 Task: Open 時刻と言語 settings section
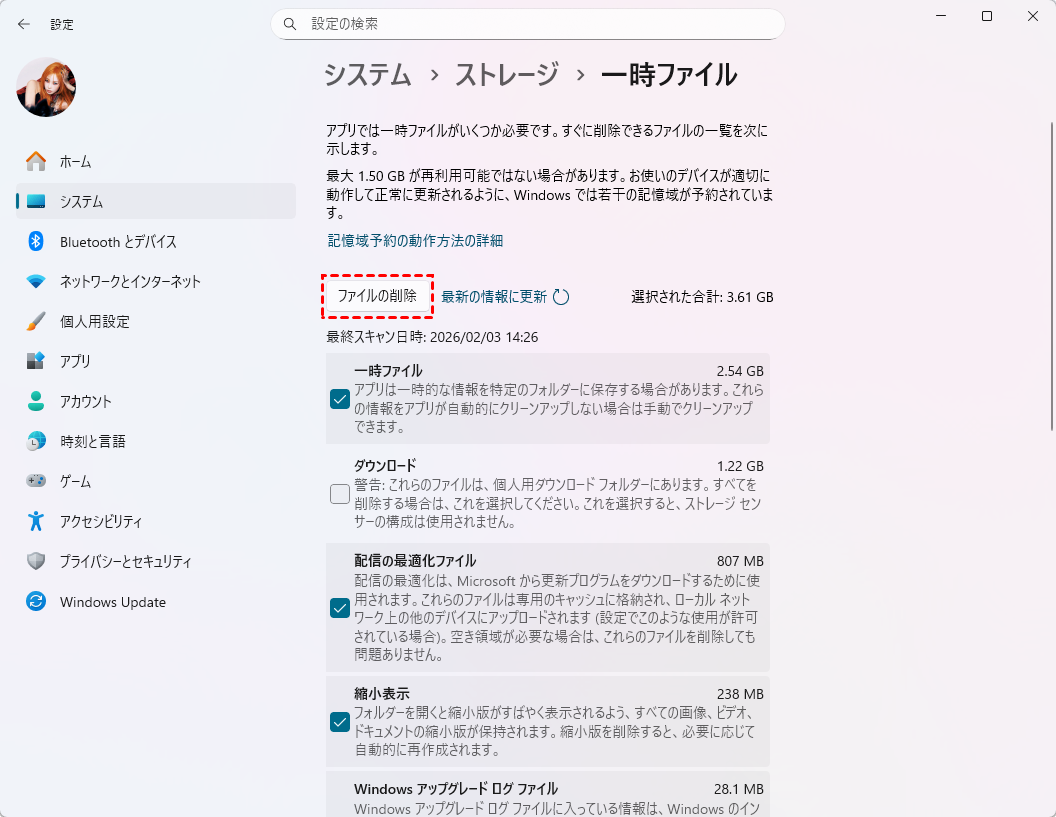click(92, 441)
